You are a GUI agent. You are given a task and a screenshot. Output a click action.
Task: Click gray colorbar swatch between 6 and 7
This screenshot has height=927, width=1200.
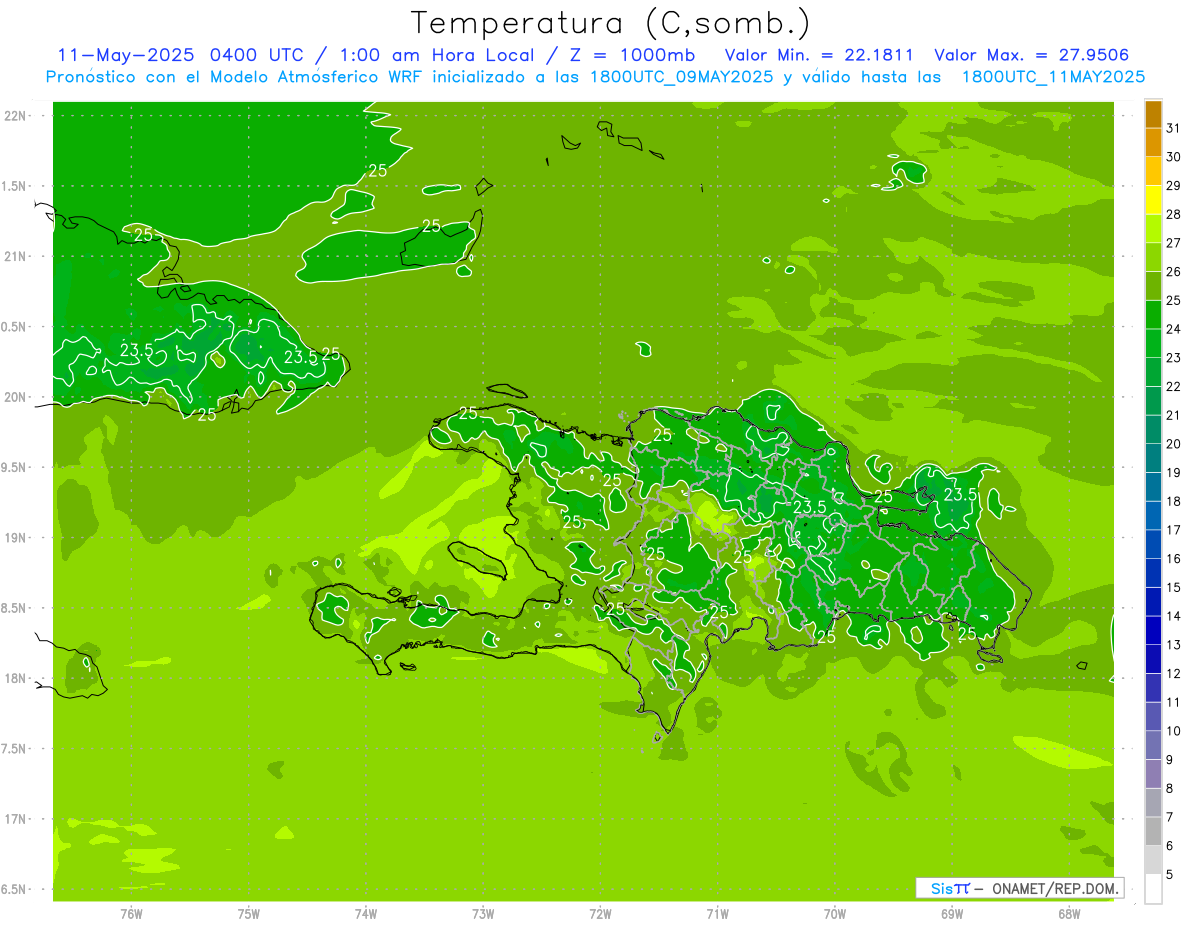coord(1153,831)
